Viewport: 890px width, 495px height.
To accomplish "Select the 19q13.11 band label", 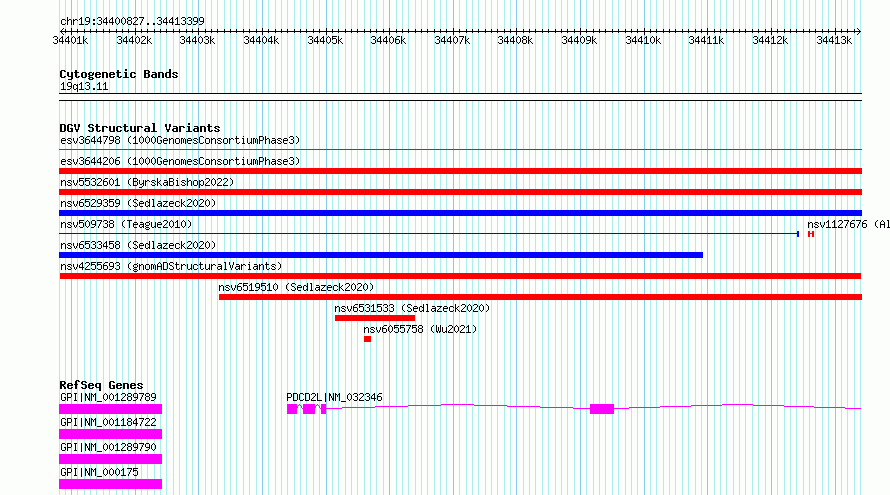I will pyautogui.click(x=84, y=86).
